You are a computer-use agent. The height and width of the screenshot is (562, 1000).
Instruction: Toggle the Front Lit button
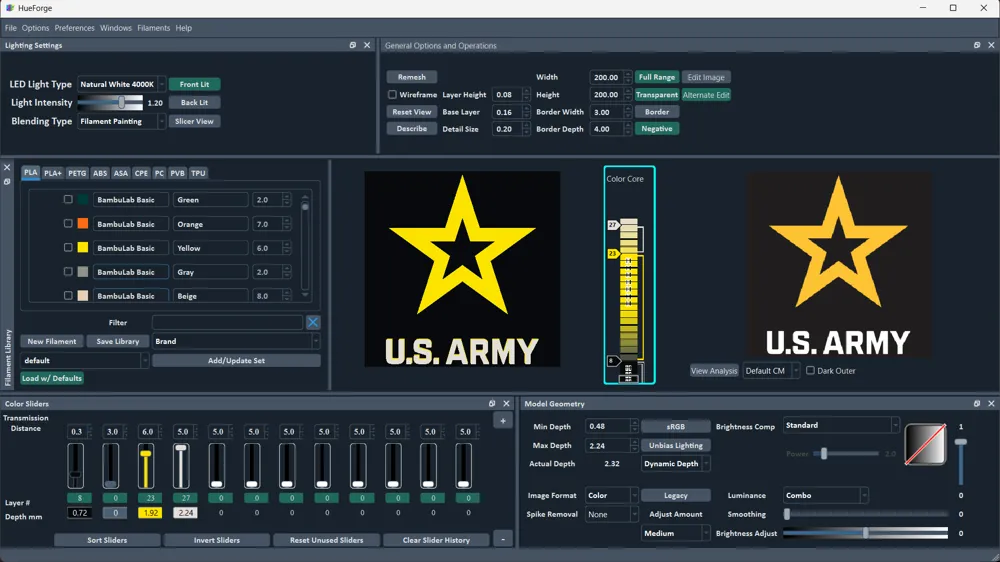(195, 84)
